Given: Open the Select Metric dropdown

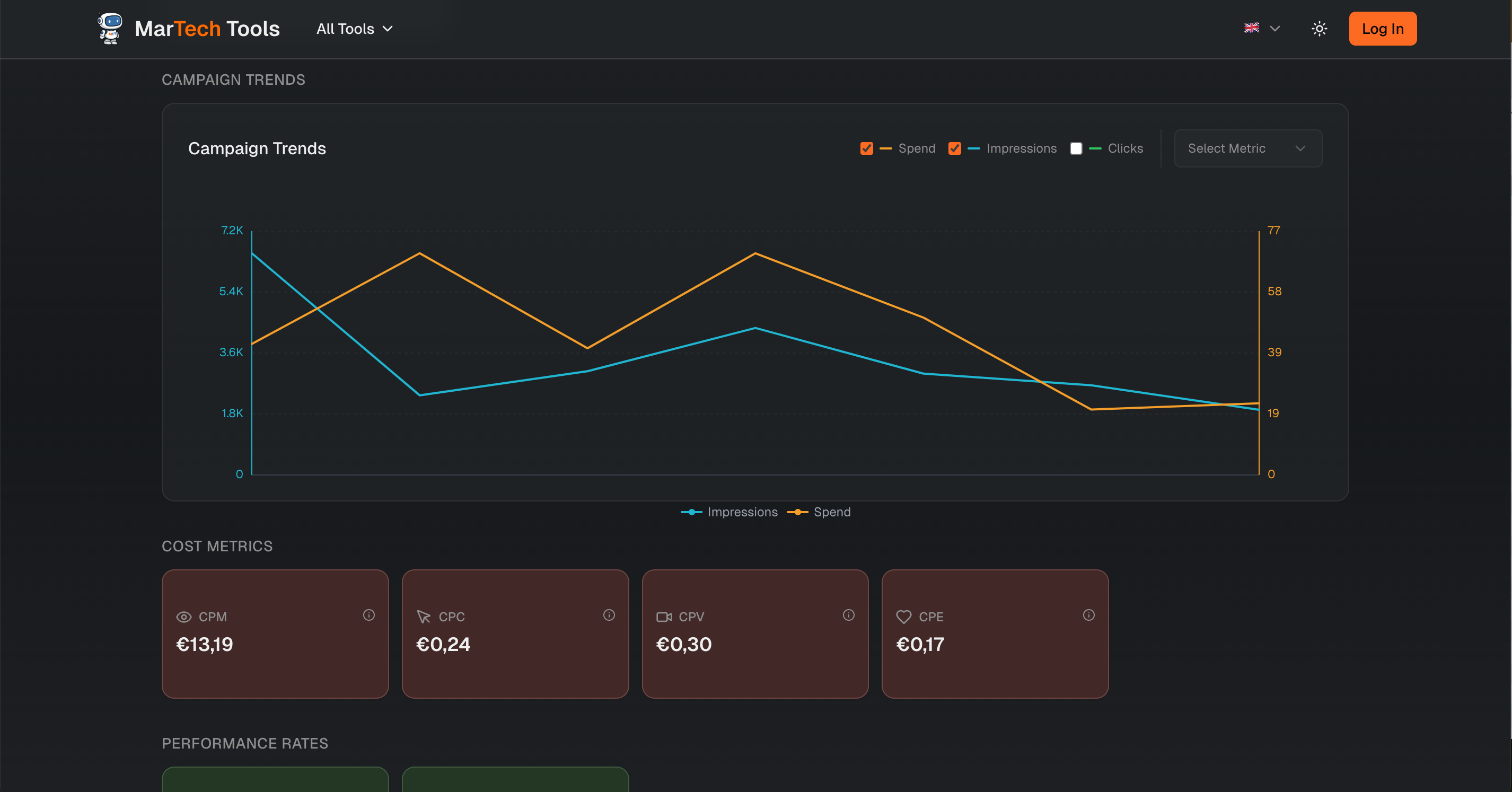Looking at the screenshot, I should [1247, 148].
